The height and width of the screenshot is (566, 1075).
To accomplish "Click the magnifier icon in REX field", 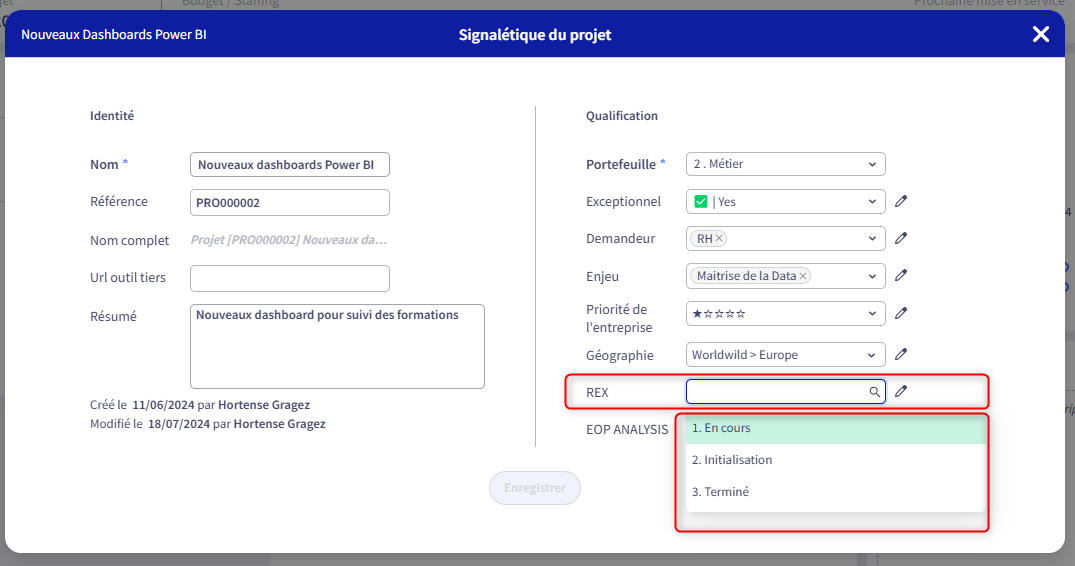I will (874, 392).
